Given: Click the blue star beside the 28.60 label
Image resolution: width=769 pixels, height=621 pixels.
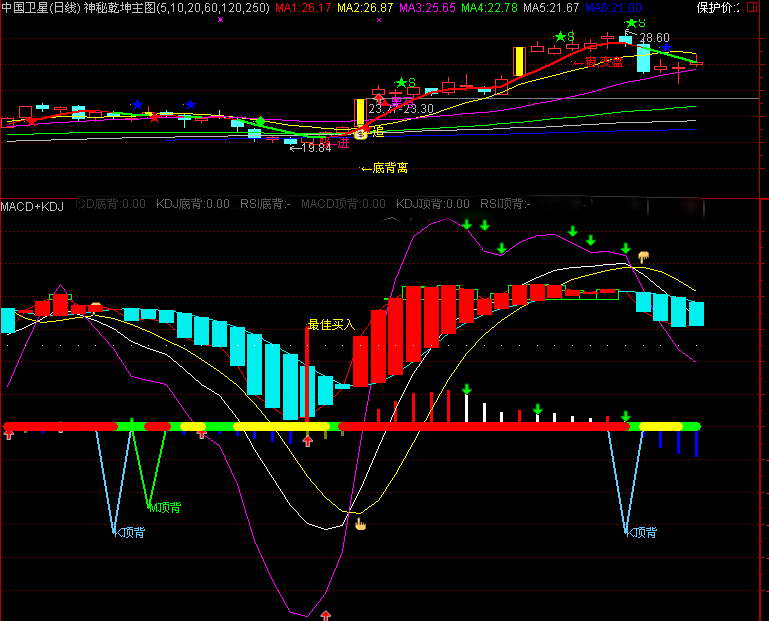Looking at the screenshot, I should [x=666, y=48].
